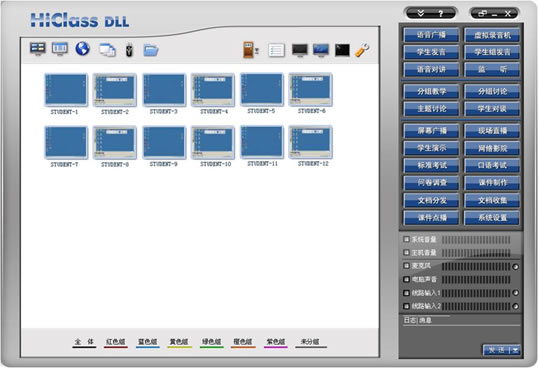Click the thumbnail grid view icon
This screenshot has width=539, height=369.
(x=37, y=49)
